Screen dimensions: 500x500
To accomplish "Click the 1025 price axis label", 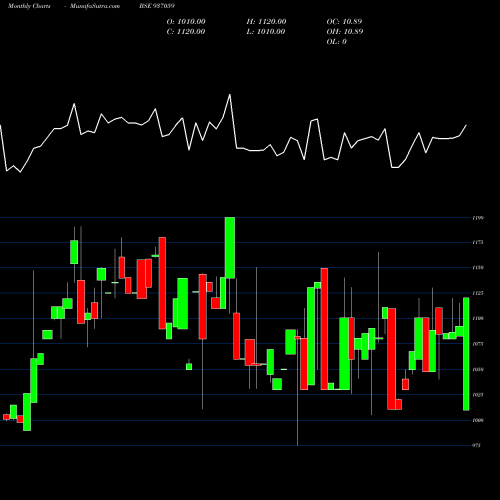I will click(x=478, y=395).
